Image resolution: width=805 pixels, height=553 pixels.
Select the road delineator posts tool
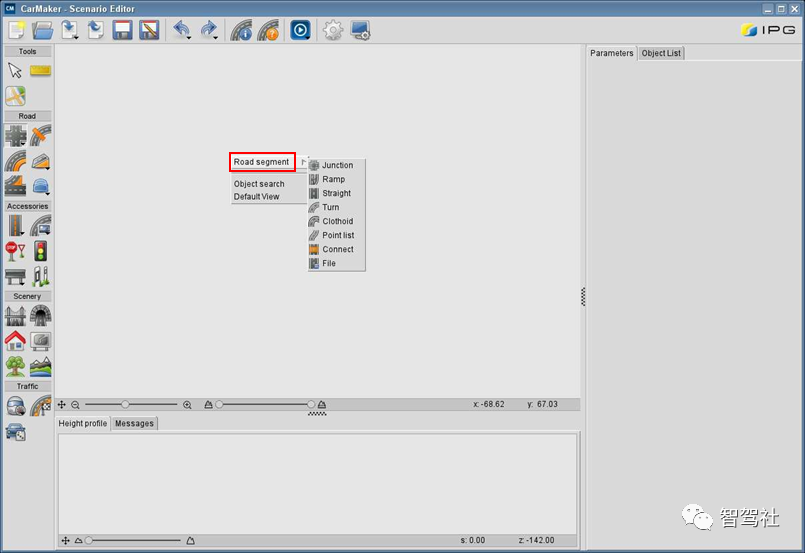click(x=41, y=276)
